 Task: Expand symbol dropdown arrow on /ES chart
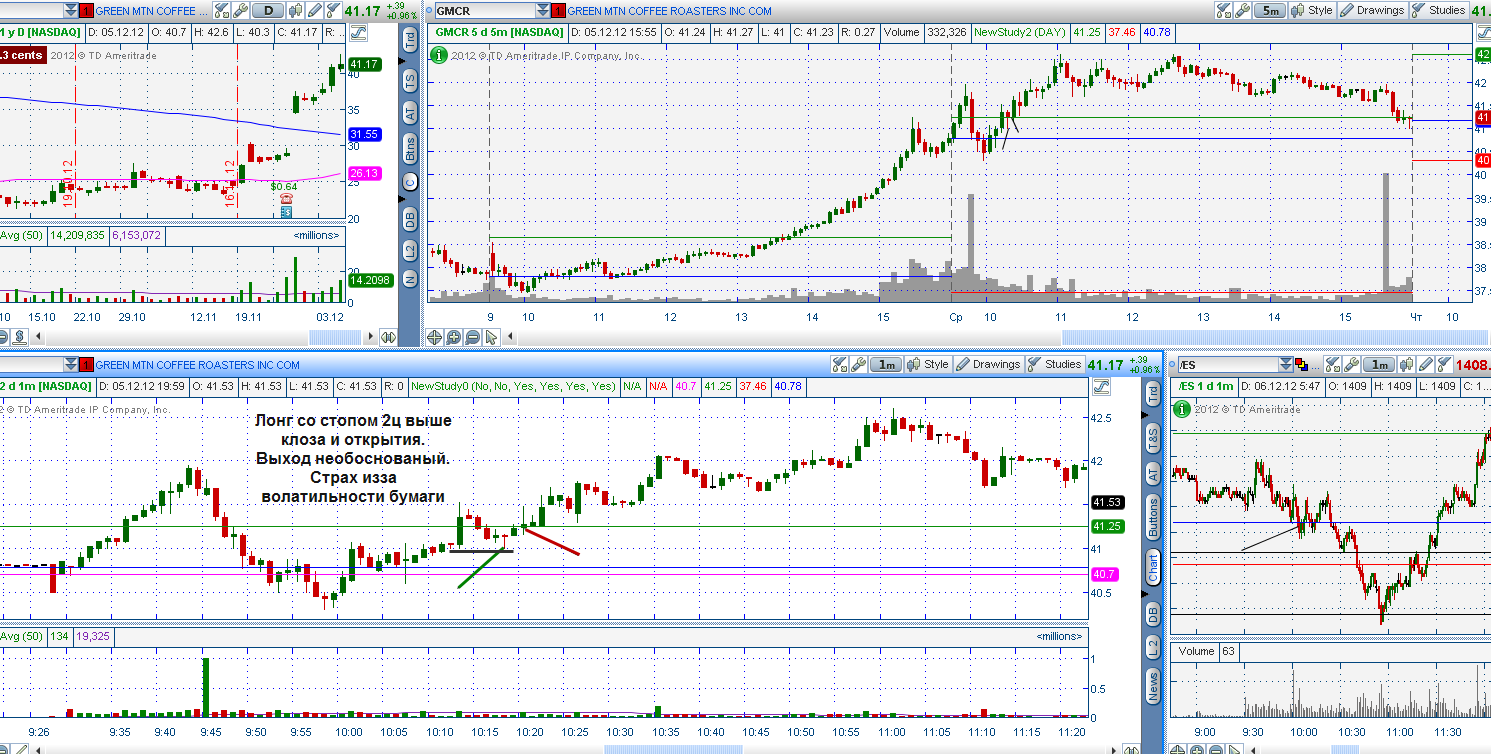coord(1286,365)
